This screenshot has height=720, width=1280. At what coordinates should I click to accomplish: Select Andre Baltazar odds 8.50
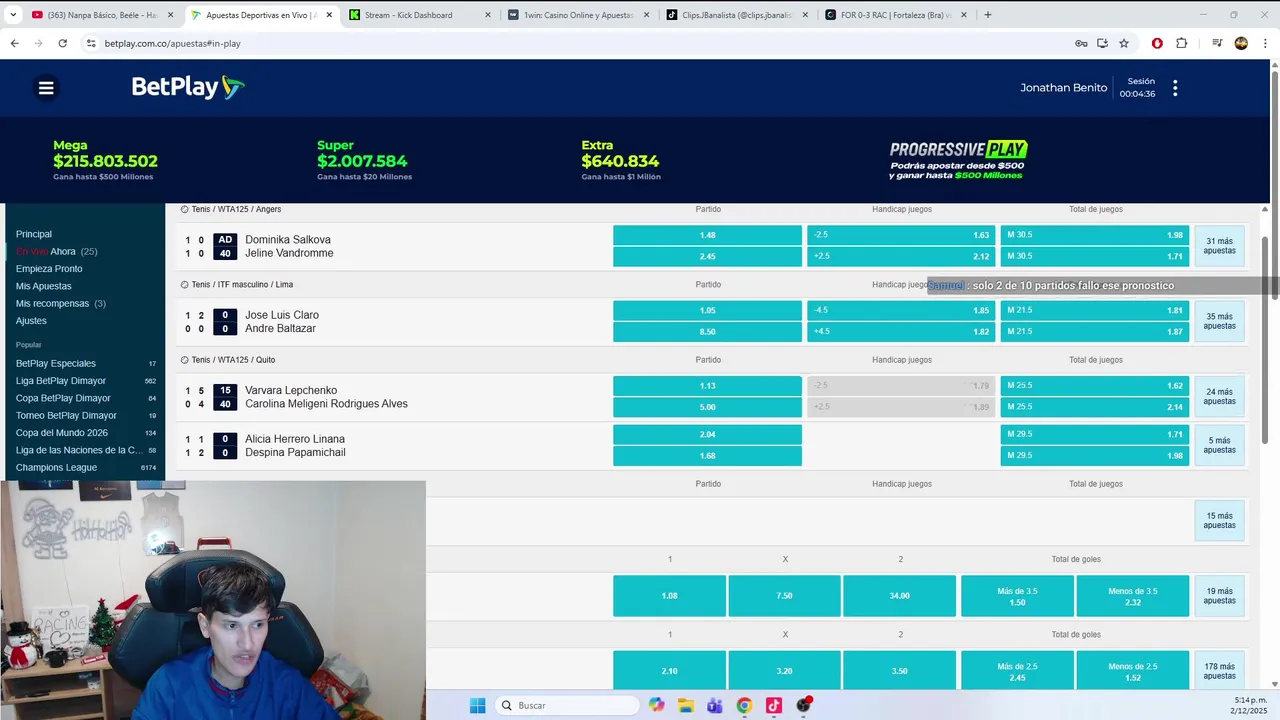click(707, 331)
